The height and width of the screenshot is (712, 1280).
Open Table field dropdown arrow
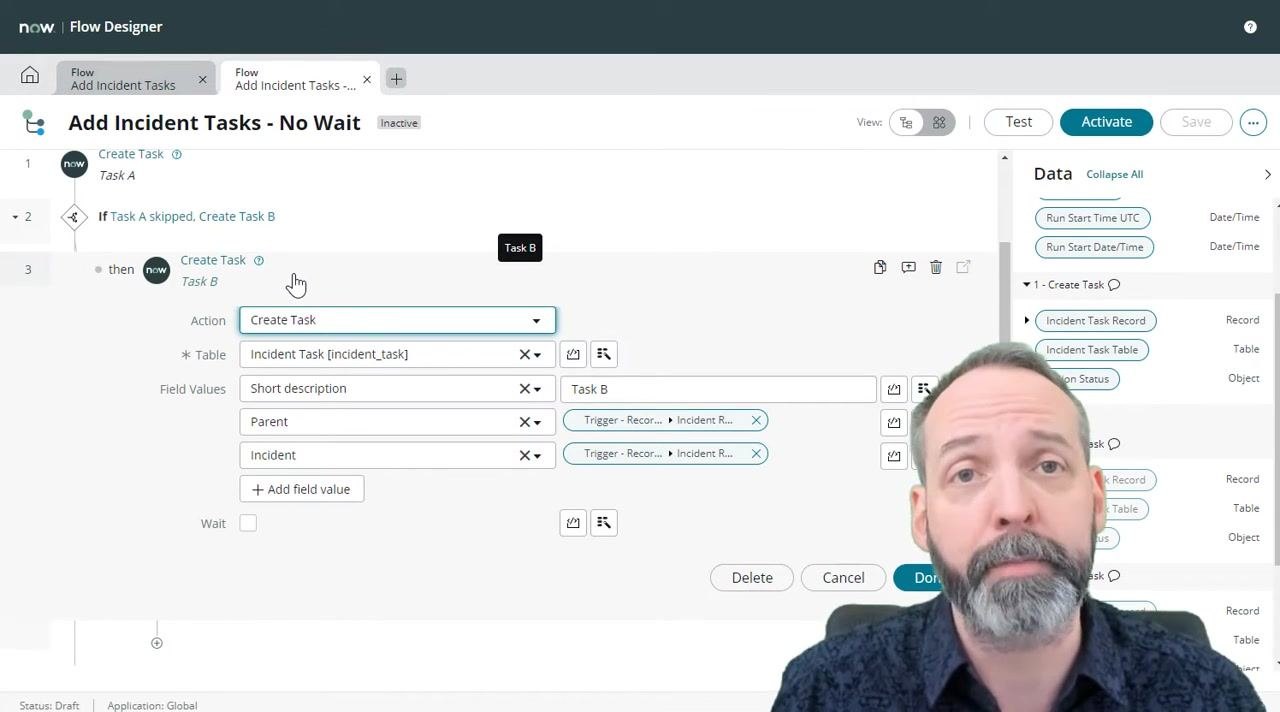point(538,355)
